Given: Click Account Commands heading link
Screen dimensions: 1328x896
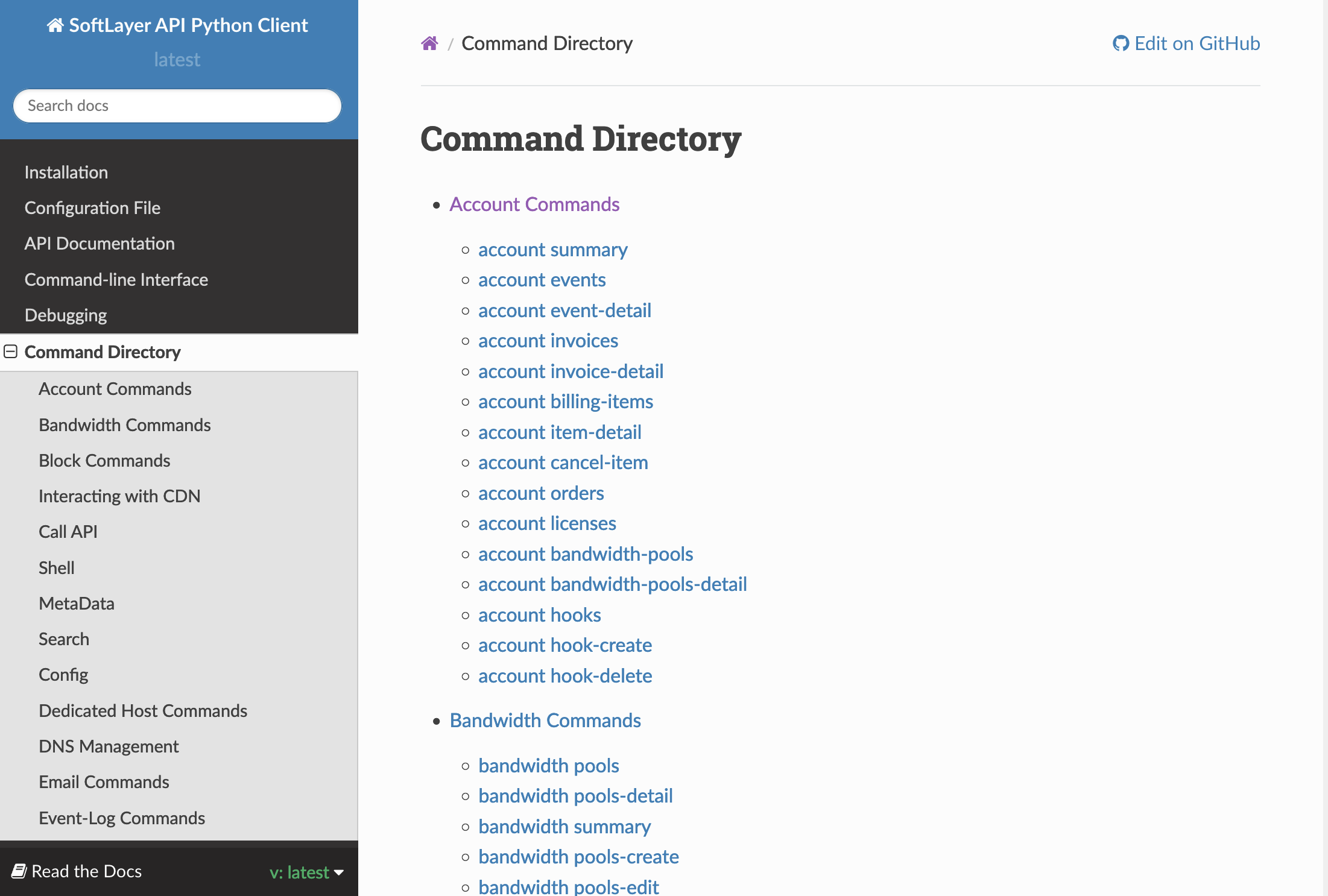Looking at the screenshot, I should 534,204.
